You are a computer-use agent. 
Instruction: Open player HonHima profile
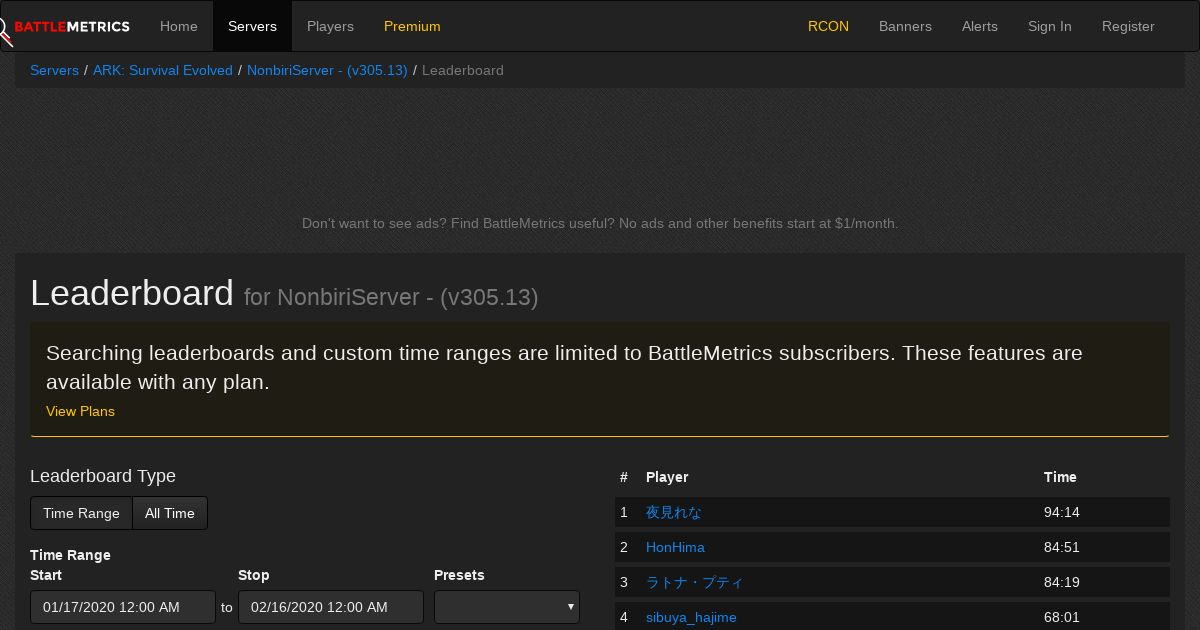coord(675,547)
